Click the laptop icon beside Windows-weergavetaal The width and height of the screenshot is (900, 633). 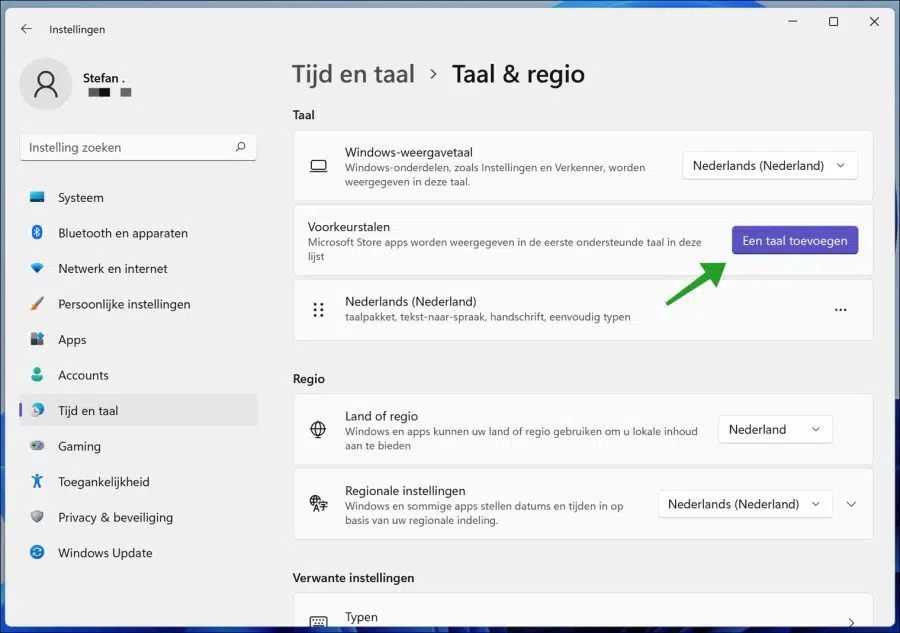[x=319, y=166]
